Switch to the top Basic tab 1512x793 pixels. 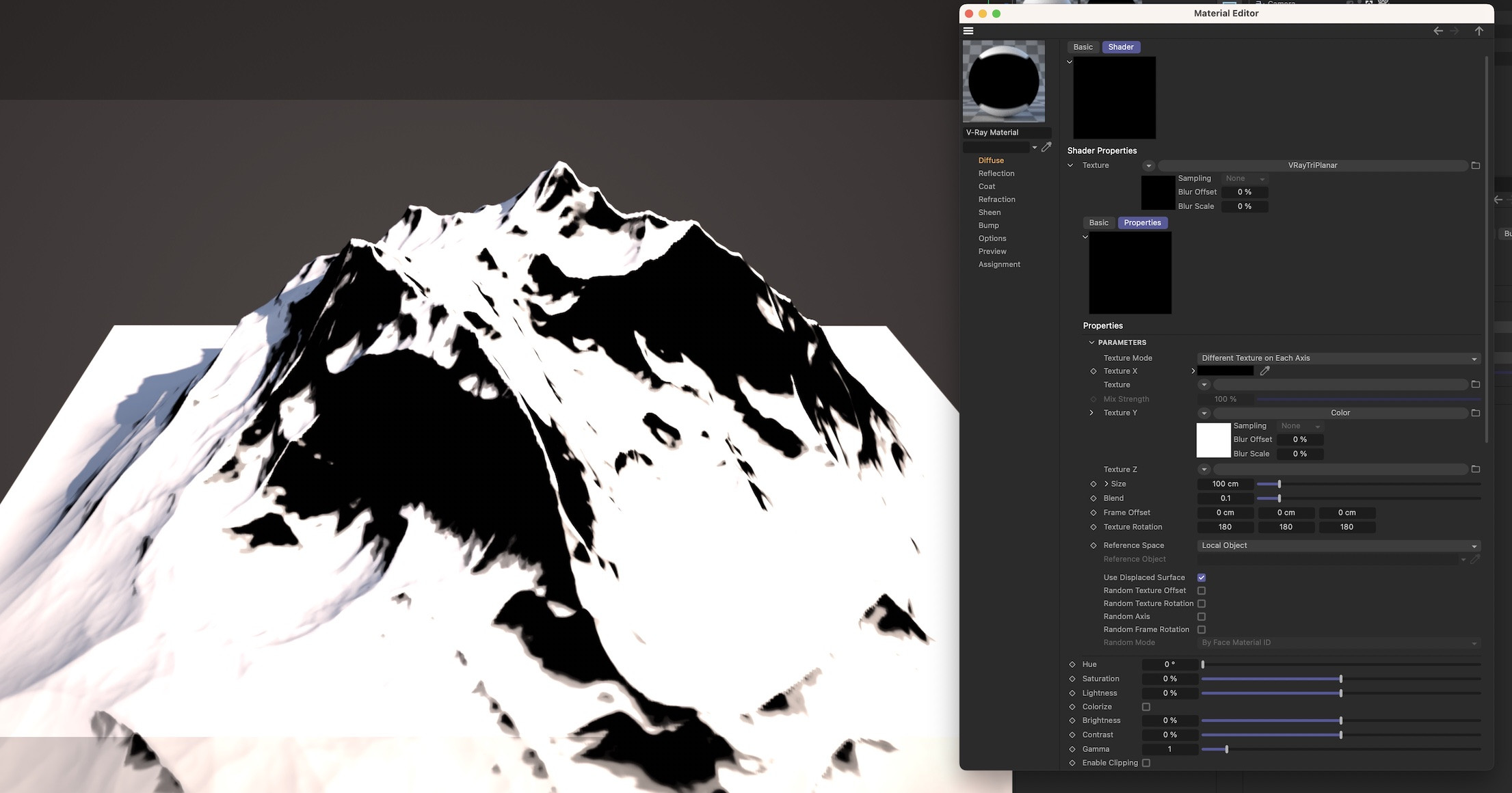(x=1083, y=47)
